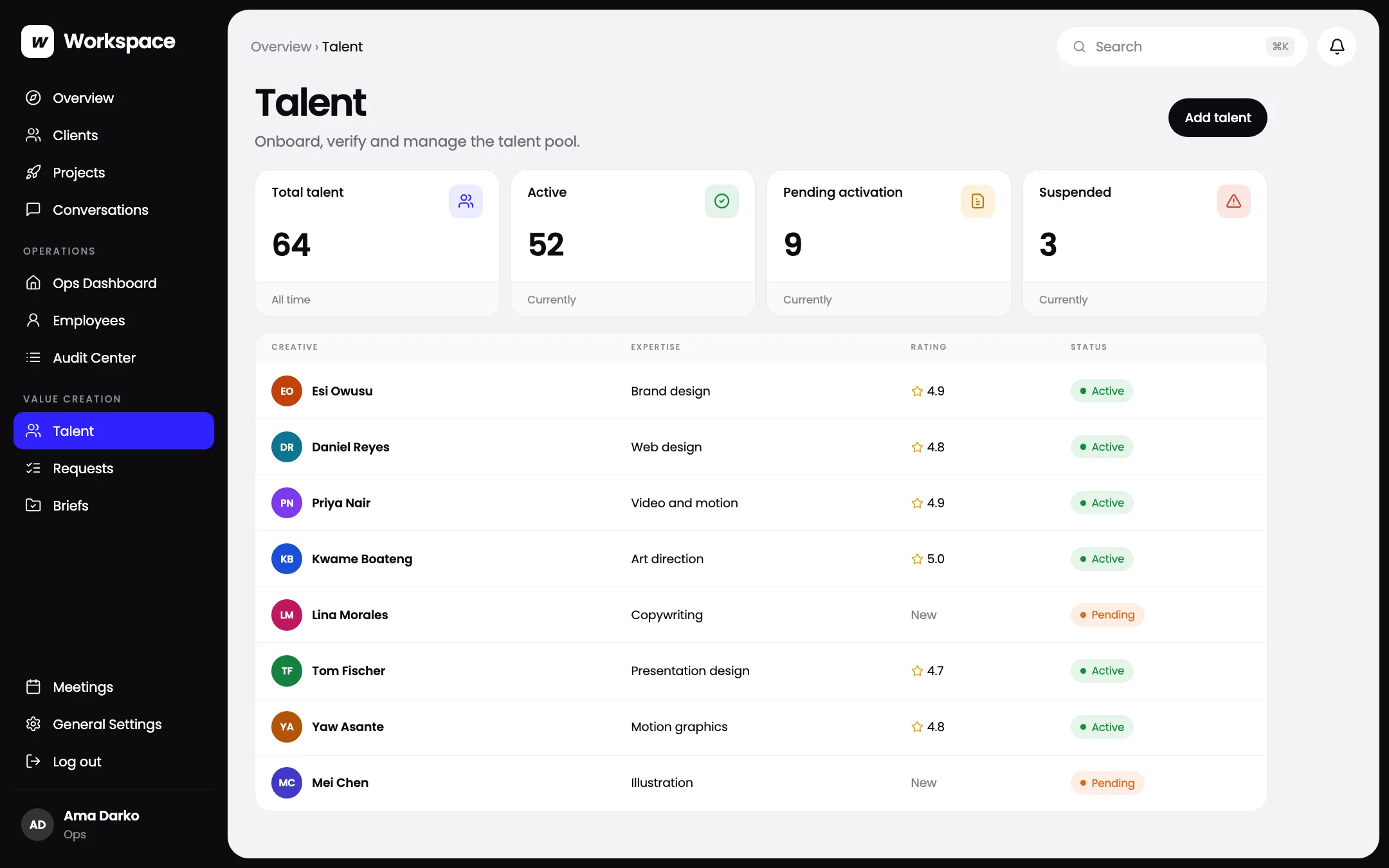
Task: Click the Active card checkmark icon
Action: [722, 201]
